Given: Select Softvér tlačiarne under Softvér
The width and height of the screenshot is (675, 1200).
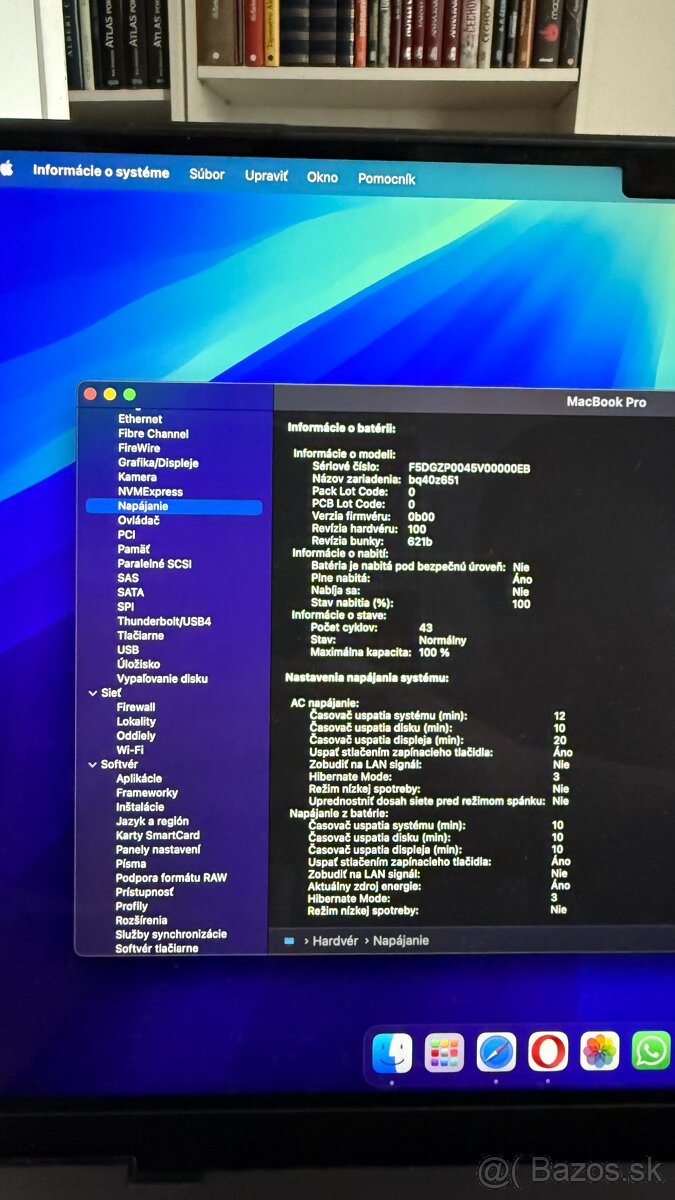Looking at the screenshot, I should click(156, 948).
